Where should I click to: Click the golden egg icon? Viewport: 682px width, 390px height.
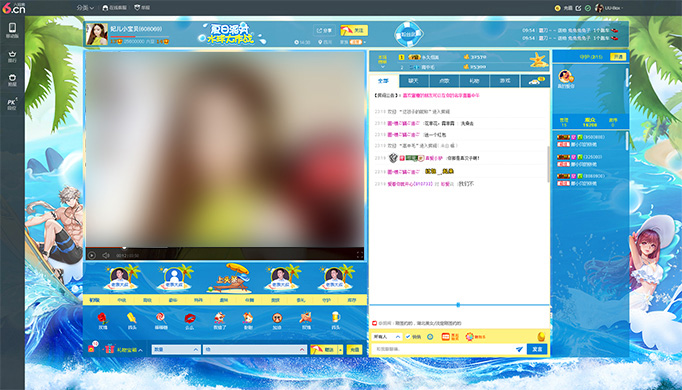pos(541,336)
